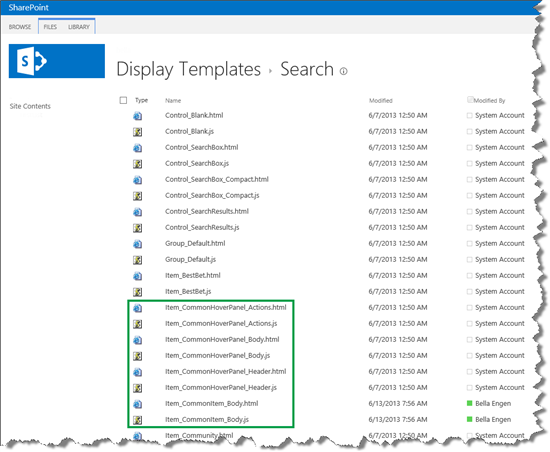
Task: Click the JS icon for Control_SearchResults.js
Action: click(138, 228)
